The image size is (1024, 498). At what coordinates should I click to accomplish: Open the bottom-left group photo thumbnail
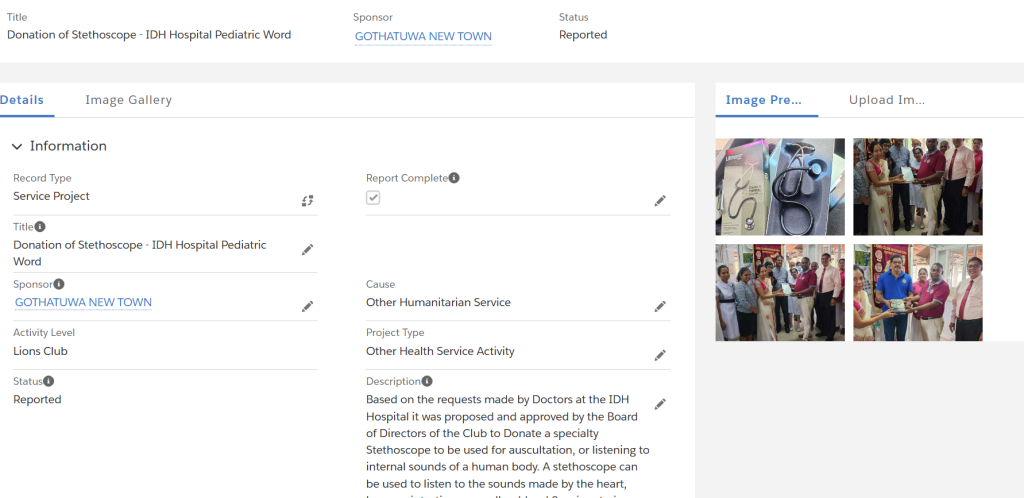coord(780,292)
